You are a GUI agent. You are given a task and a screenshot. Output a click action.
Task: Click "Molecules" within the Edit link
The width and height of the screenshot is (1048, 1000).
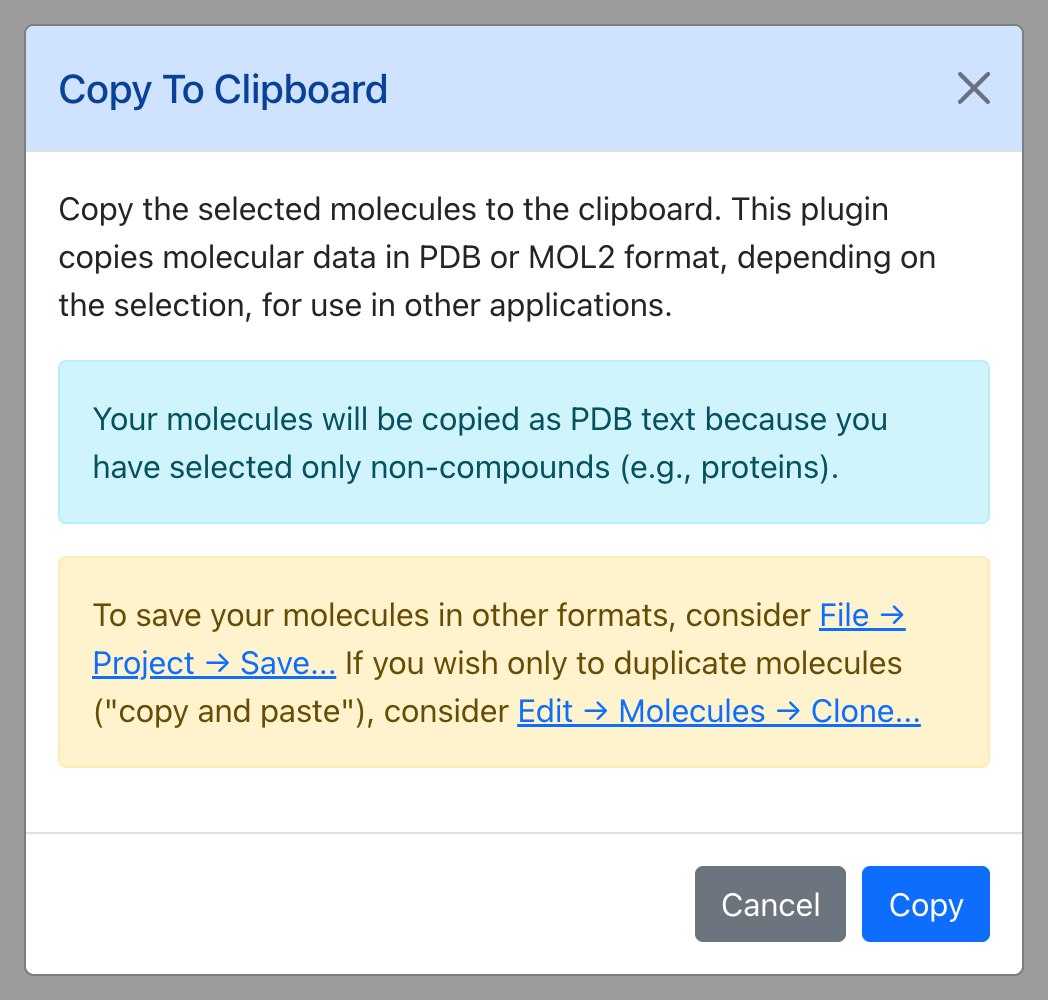click(x=692, y=711)
